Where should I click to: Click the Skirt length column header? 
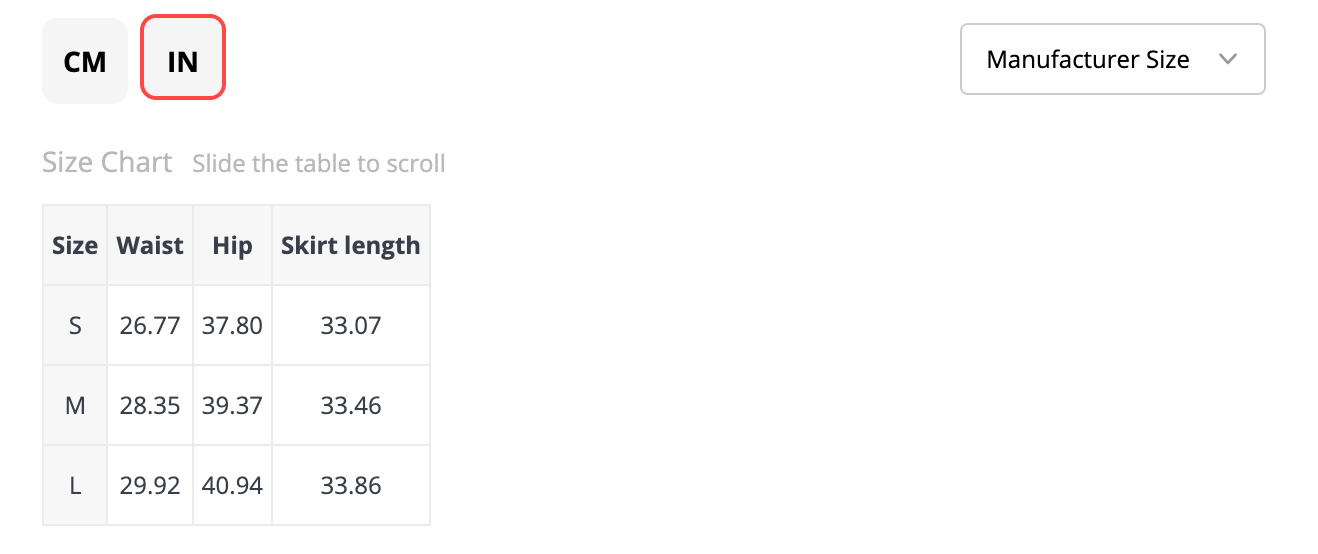pos(350,246)
